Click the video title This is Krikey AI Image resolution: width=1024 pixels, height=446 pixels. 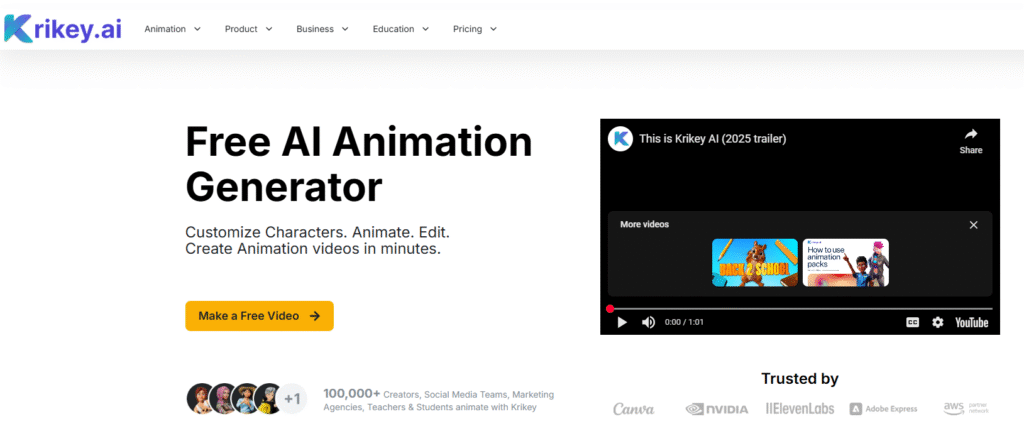tap(712, 138)
